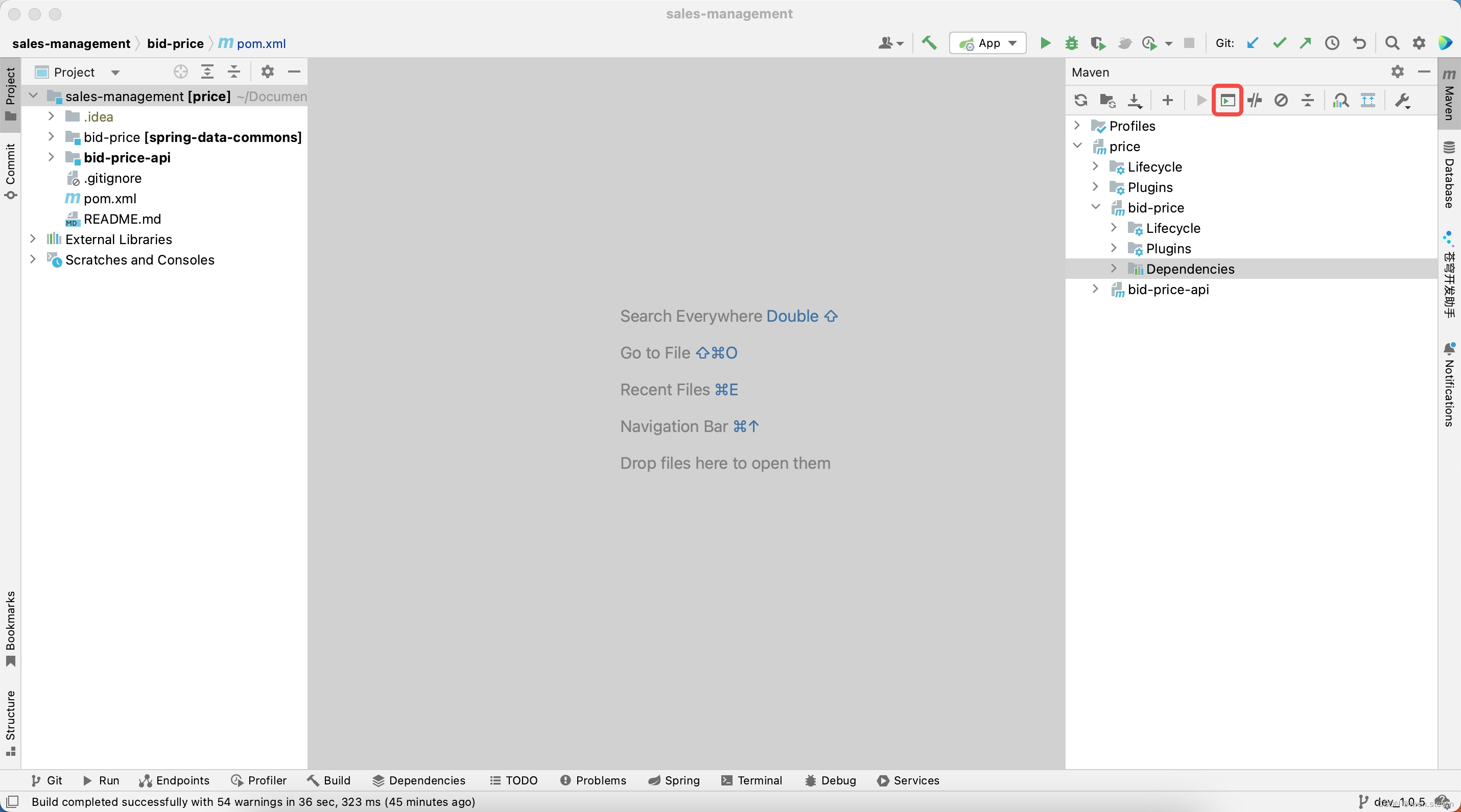Click the Maven collapse all icon
Screen dimensions: 1461x812
click(1307, 100)
